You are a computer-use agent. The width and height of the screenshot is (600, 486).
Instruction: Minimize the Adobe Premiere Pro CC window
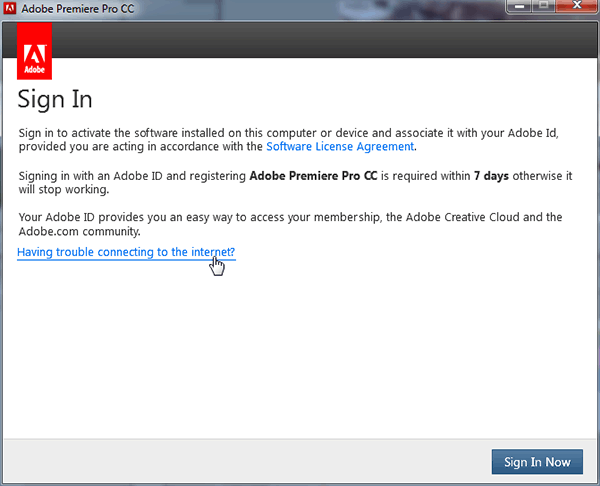pos(519,6)
